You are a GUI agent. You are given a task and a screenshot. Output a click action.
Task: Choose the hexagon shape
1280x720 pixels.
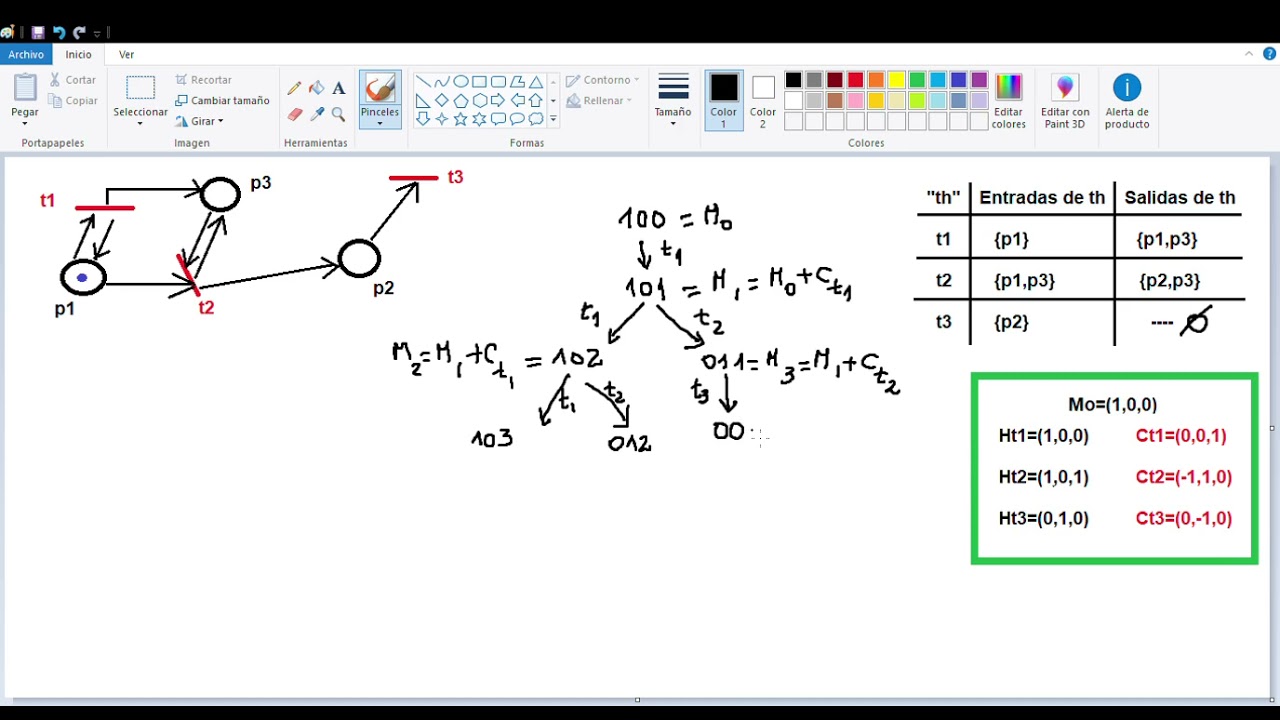[480, 101]
